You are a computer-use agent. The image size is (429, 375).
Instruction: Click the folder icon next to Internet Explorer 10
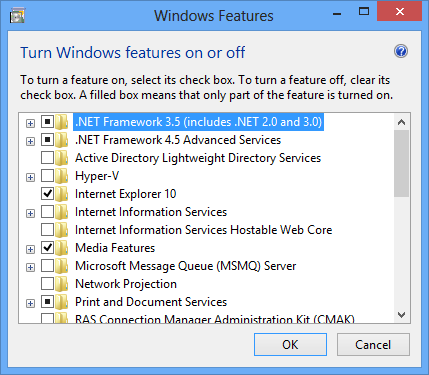[62, 194]
